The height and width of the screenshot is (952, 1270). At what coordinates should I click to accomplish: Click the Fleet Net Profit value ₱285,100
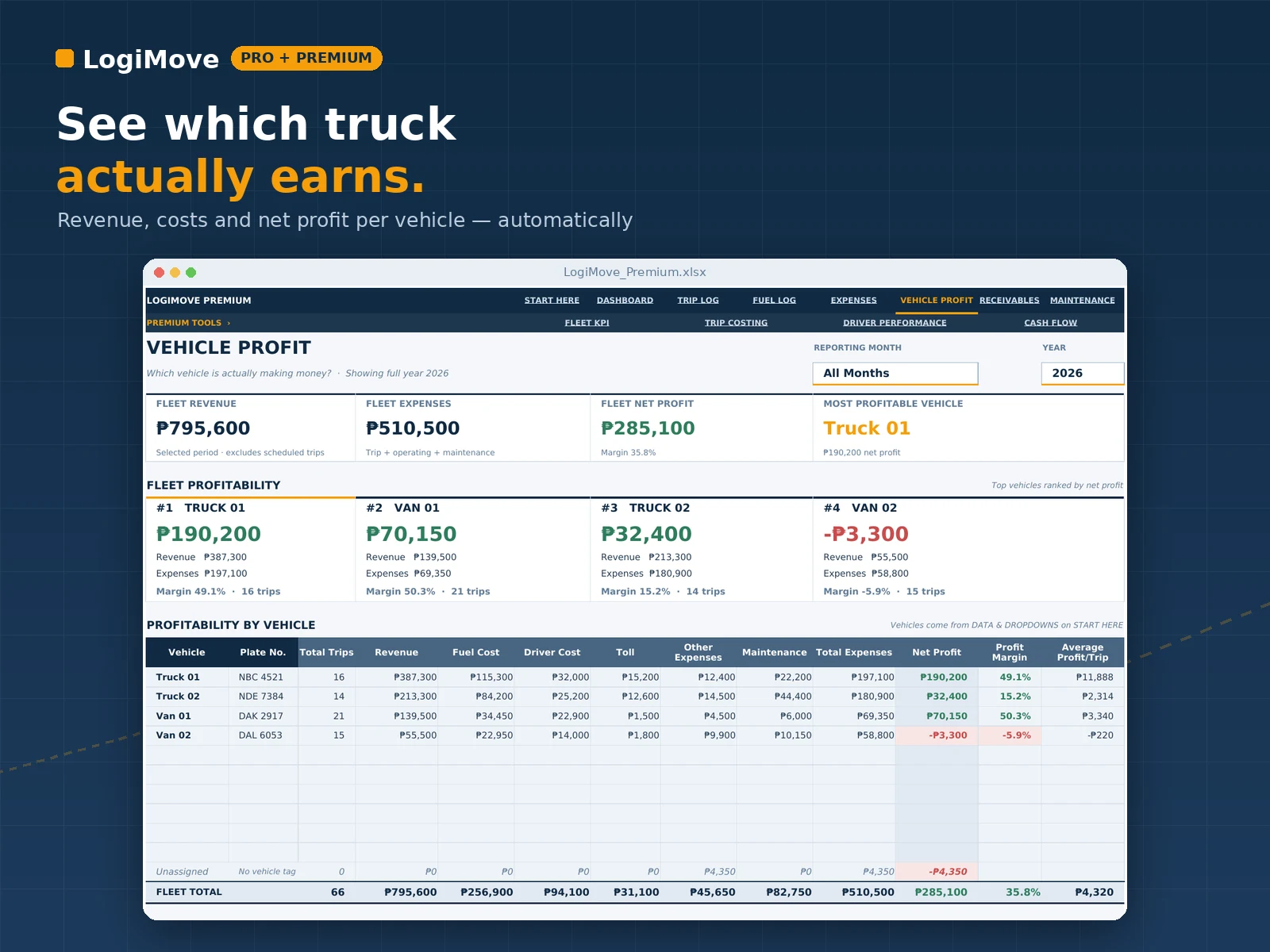point(648,428)
